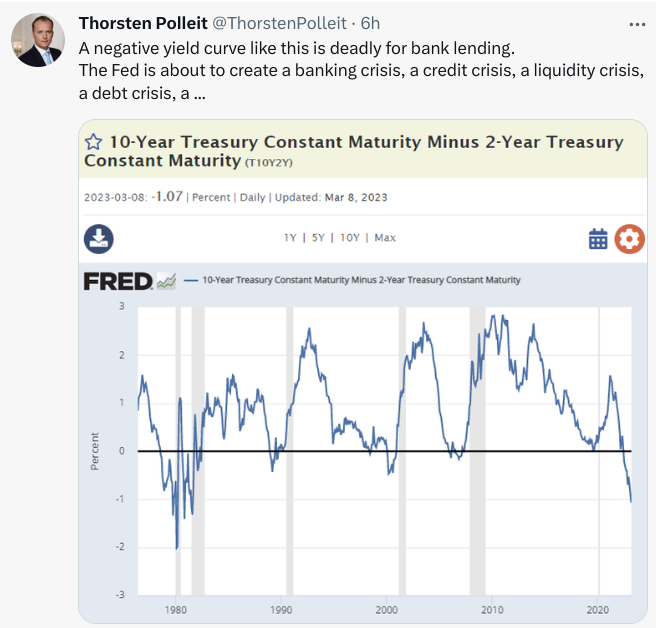Click the small chart icon beside the FRED logo
Image resolution: width=656 pixels, height=628 pixels.
(166, 281)
